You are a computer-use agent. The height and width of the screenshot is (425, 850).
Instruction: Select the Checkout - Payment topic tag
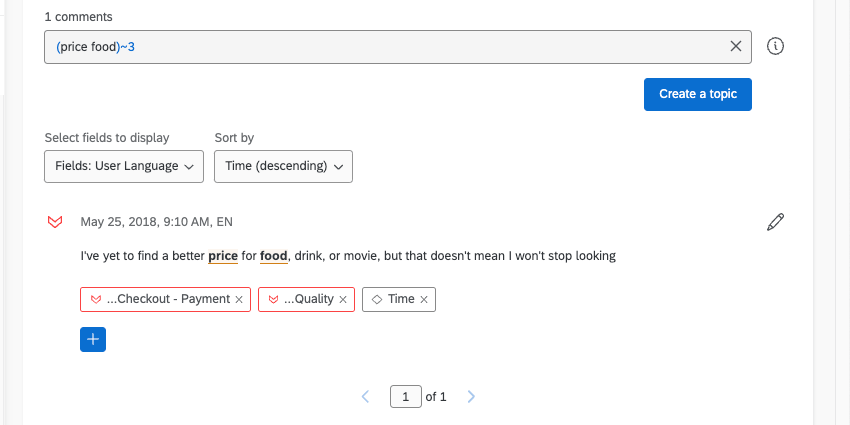pyautogui.click(x=167, y=299)
